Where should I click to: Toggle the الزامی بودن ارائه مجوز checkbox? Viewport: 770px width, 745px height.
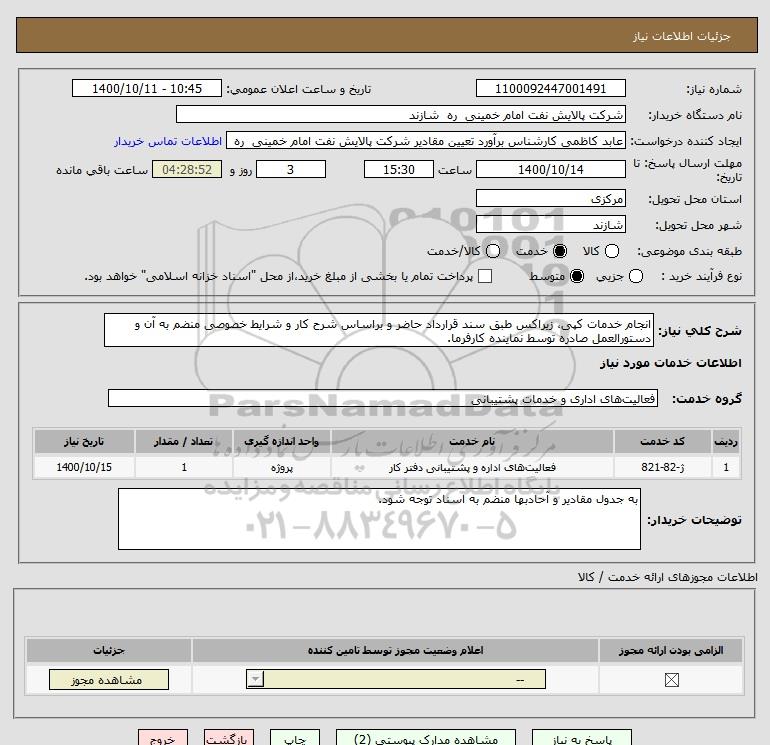(671, 680)
